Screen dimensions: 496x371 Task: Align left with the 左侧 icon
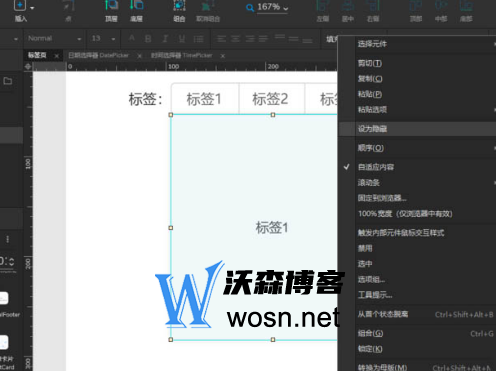[322, 6]
